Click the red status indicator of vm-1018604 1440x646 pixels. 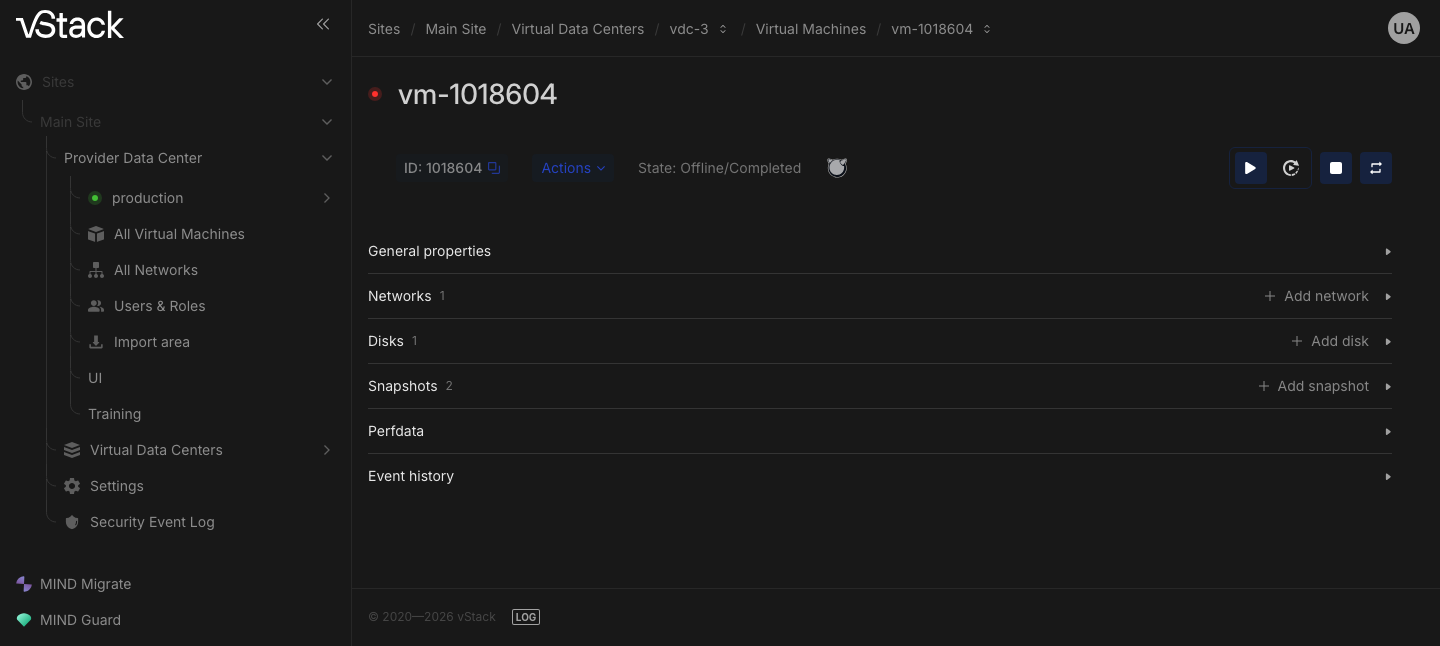(x=375, y=94)
